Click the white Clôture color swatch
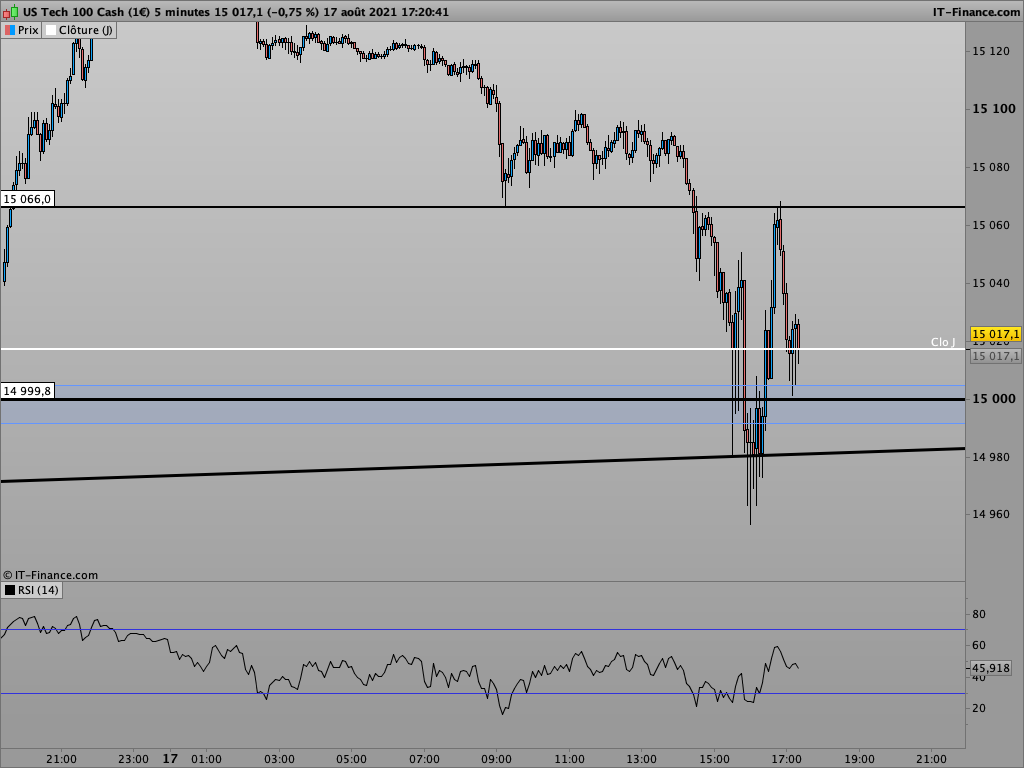The width and height of the screenshot is (1024, 768). (51, 30)
